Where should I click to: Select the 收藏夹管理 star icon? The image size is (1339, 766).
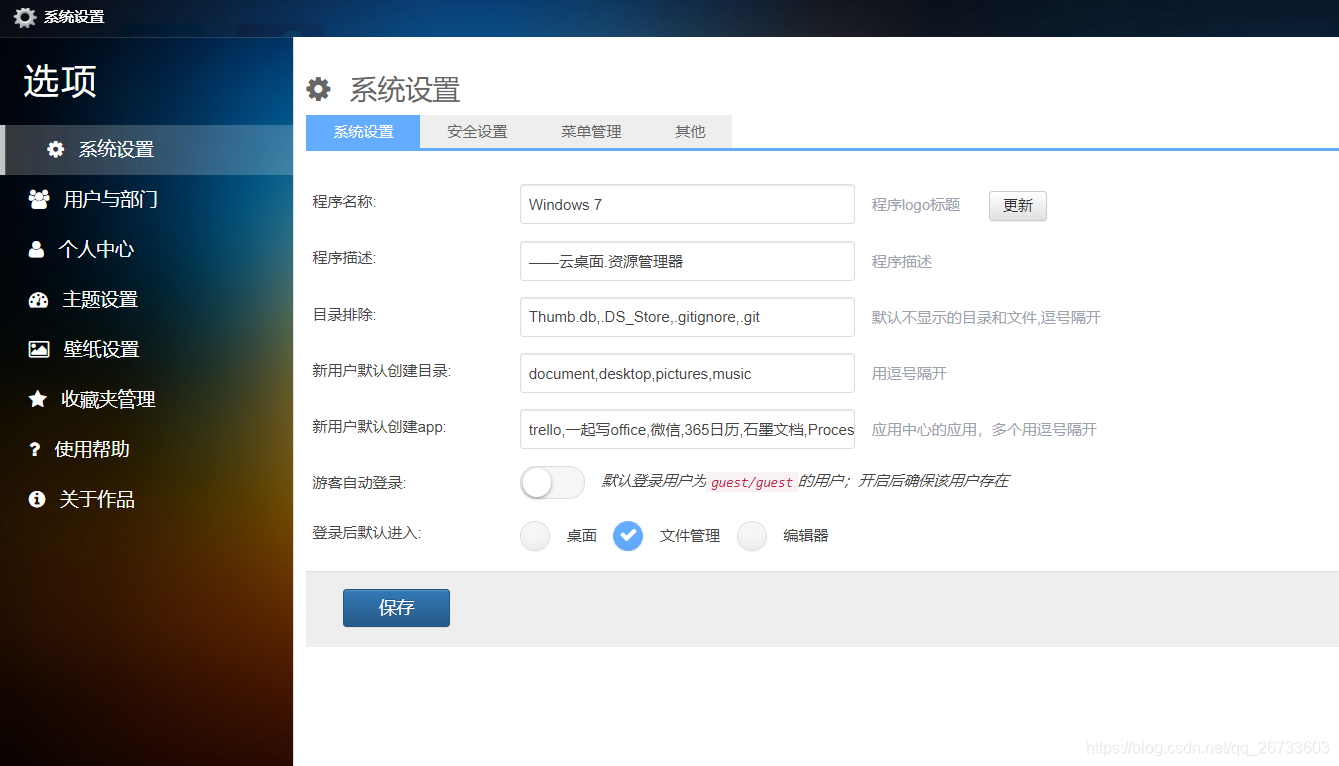[x=38, y=399]
